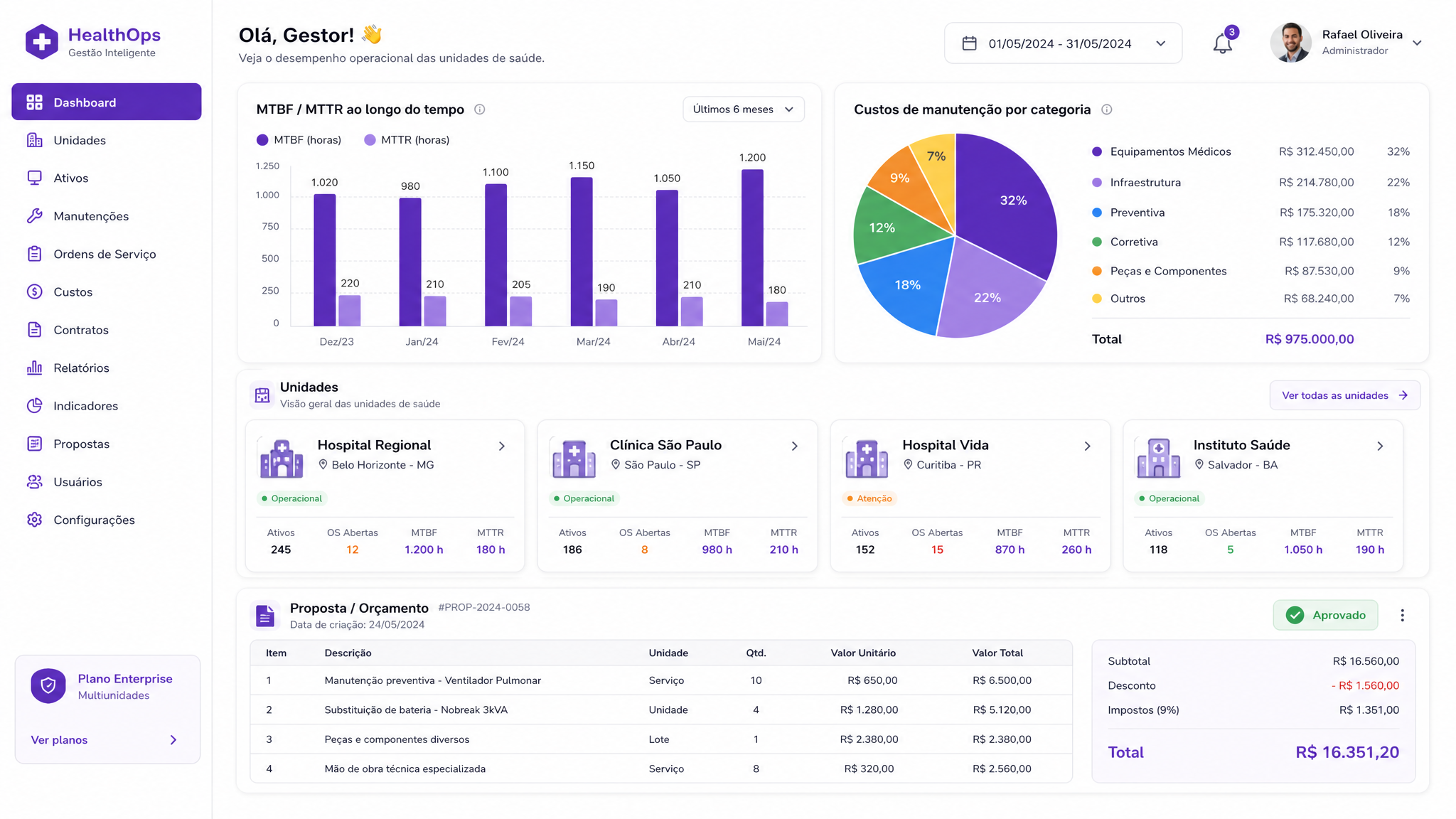Click the Relatórios bar chart icon
Viewport: 1456px width, 819px height.
[x=34, y=368]
